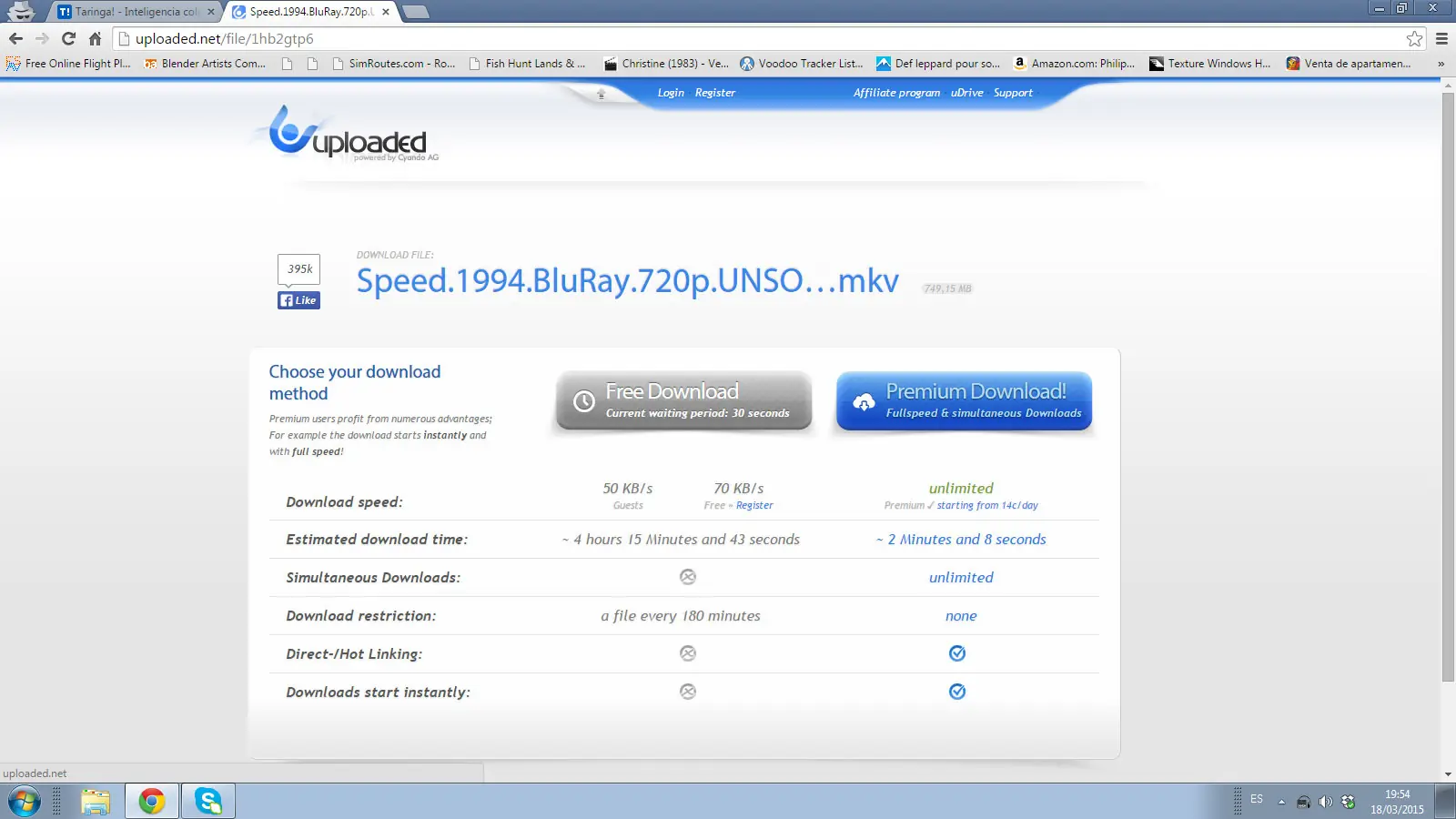Open Skype from the taskbar
This screenshot has width=1456, height=819.
208,802
